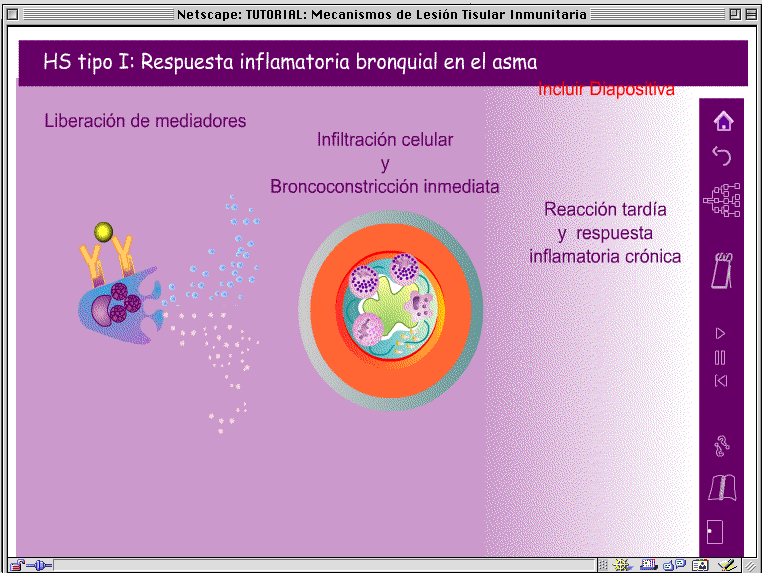Click the red 'Incluir Diapositiva' link
The width and height of the screenshot is (762, 573).
tap(606, 89)
